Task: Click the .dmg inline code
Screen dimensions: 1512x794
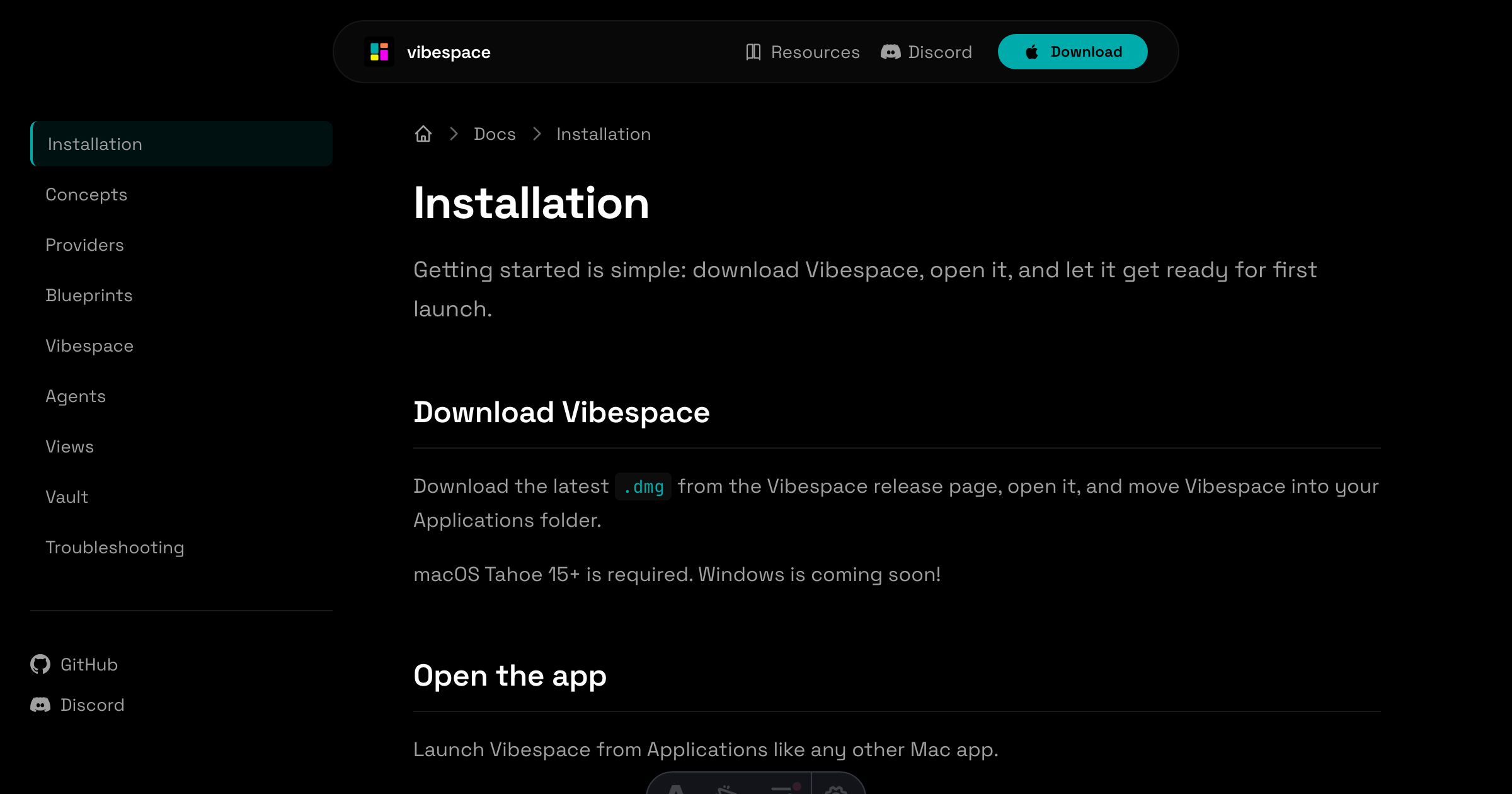Action: (643, 486)
